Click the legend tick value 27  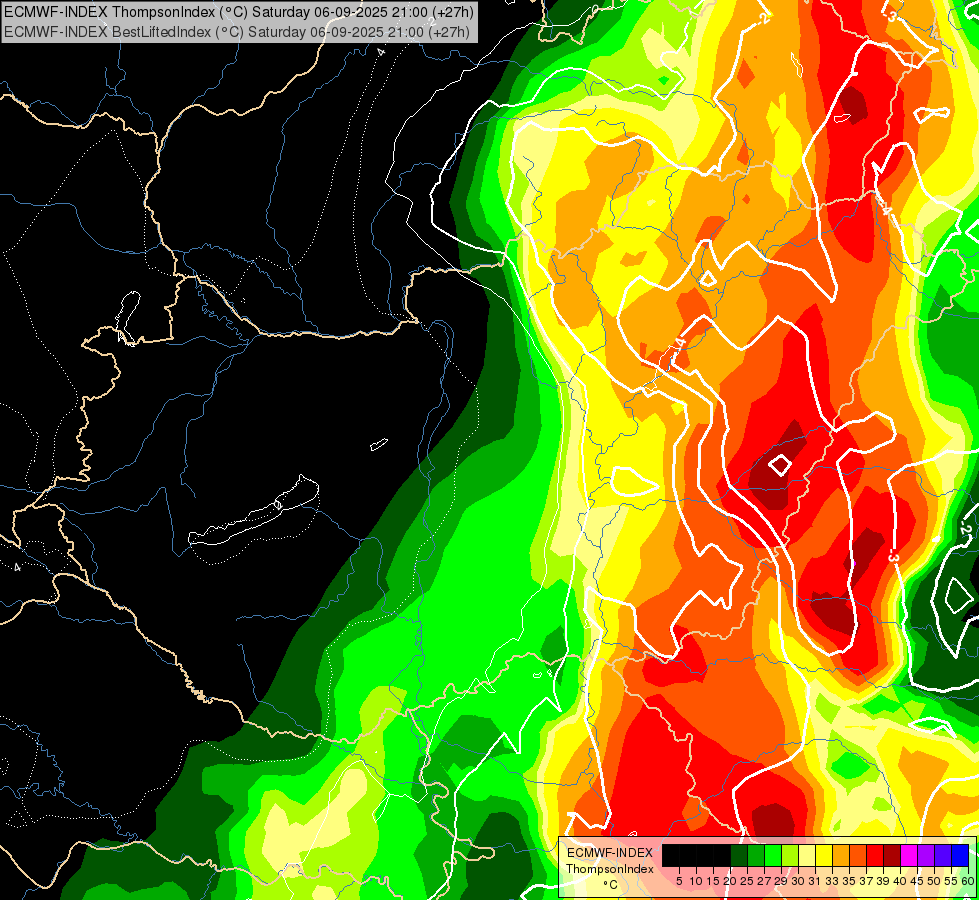[x=764, y=881]
